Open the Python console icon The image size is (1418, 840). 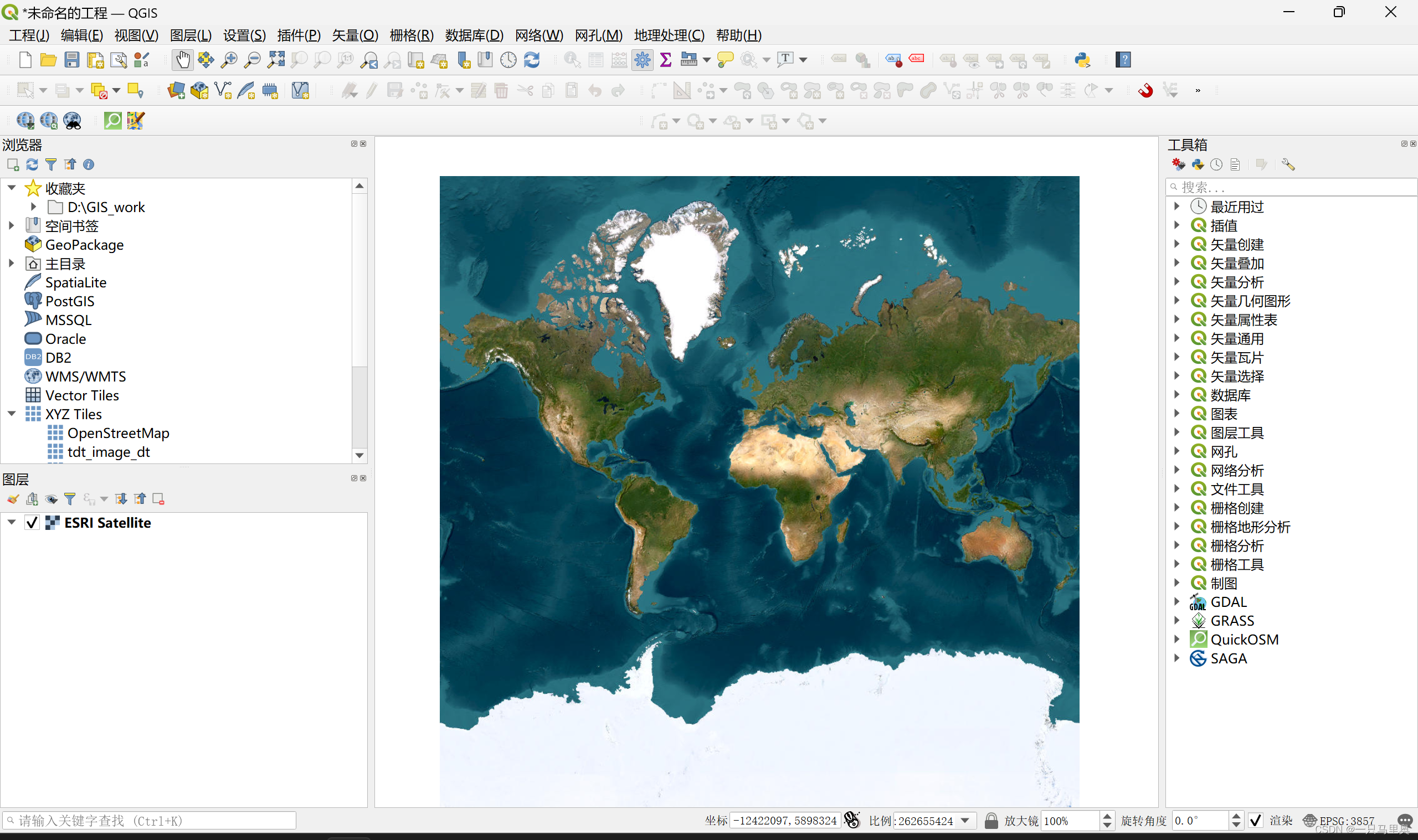(x=1082, y=59)
